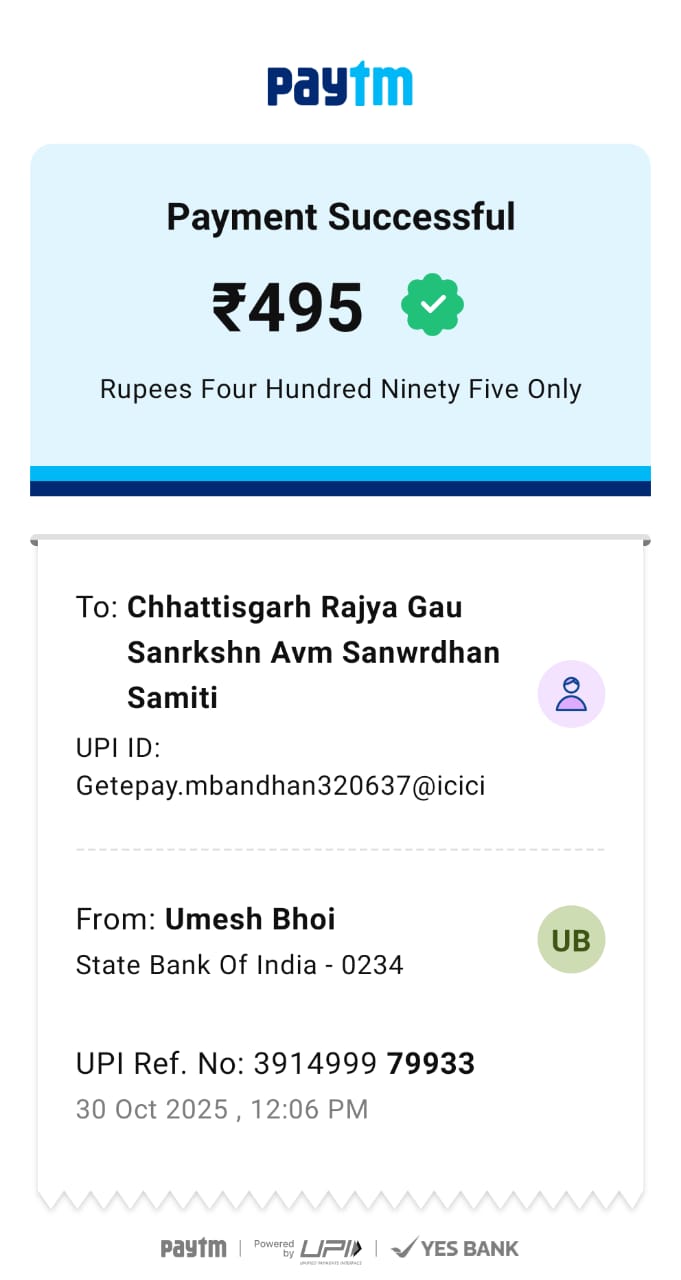
Task: Tap the "To:" recipient label
Action: [97, 607]
